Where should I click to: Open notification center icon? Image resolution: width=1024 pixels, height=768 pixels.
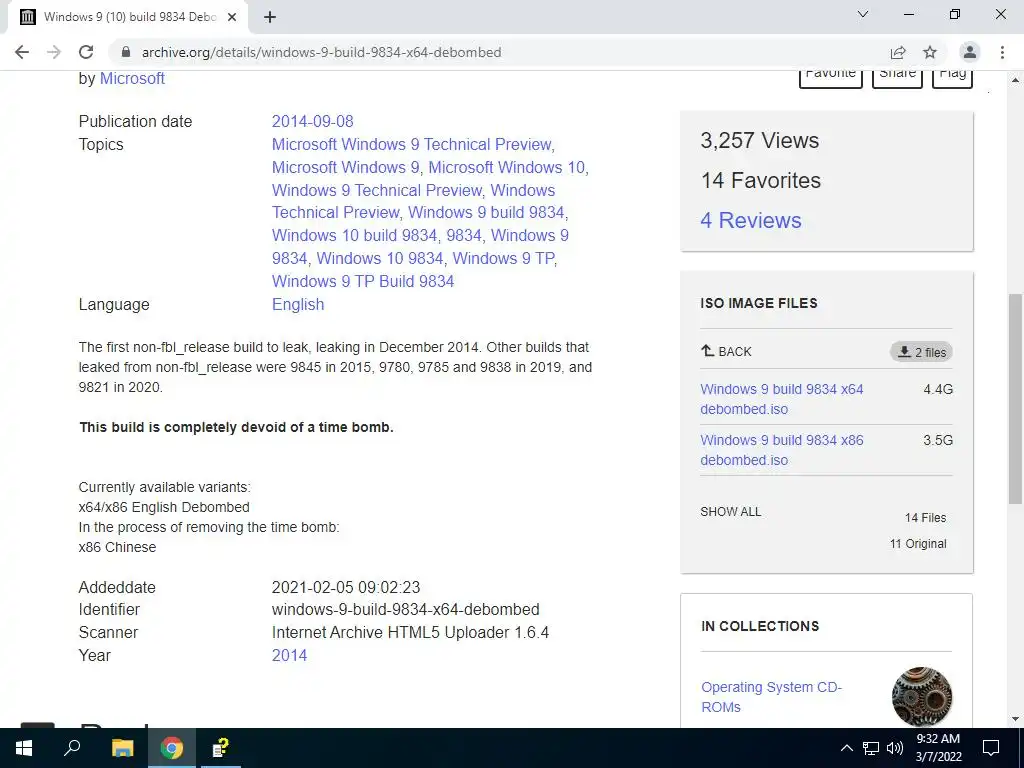[x=991, y=748]
